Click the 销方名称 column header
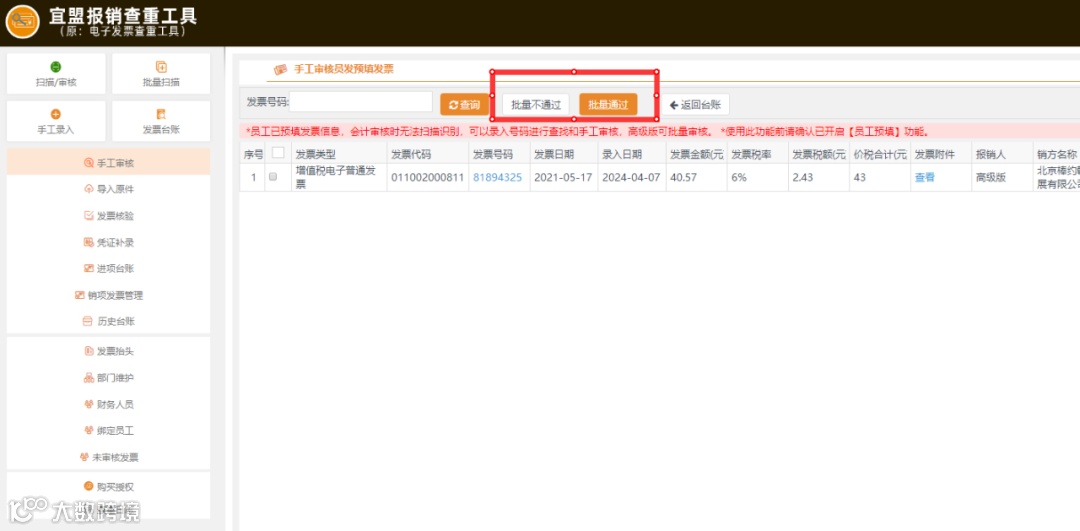 [1057, 154]
